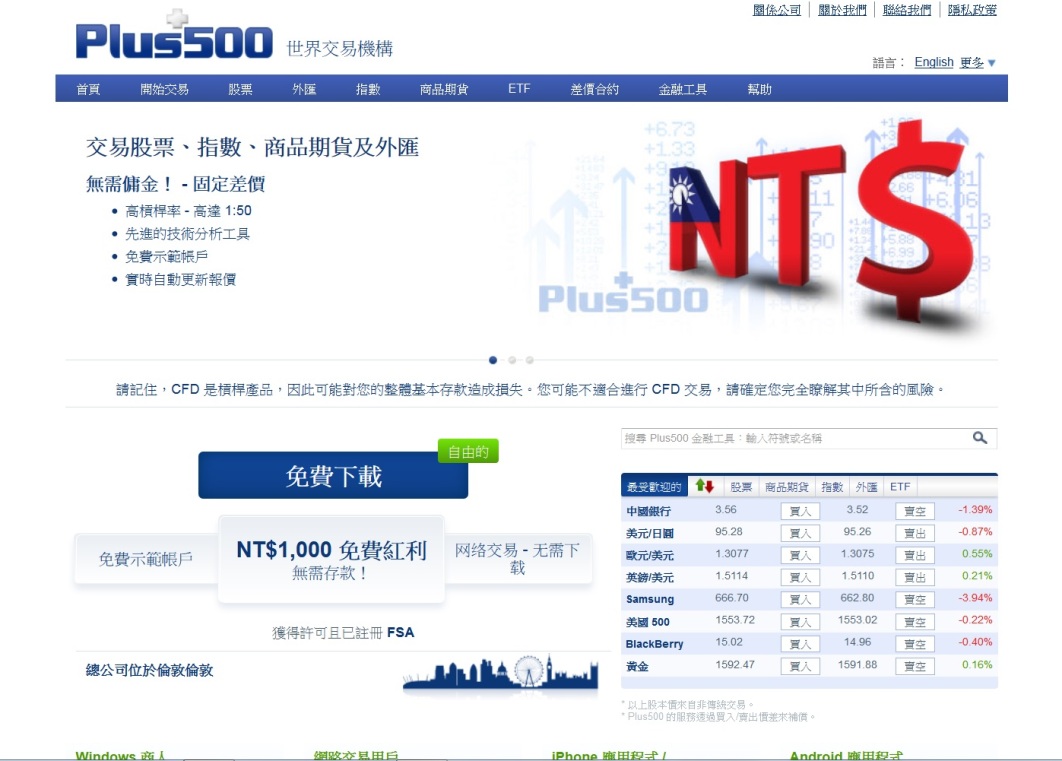Screen dimensions: 1062x761
Task: Switch language to English
Action: 933,62
